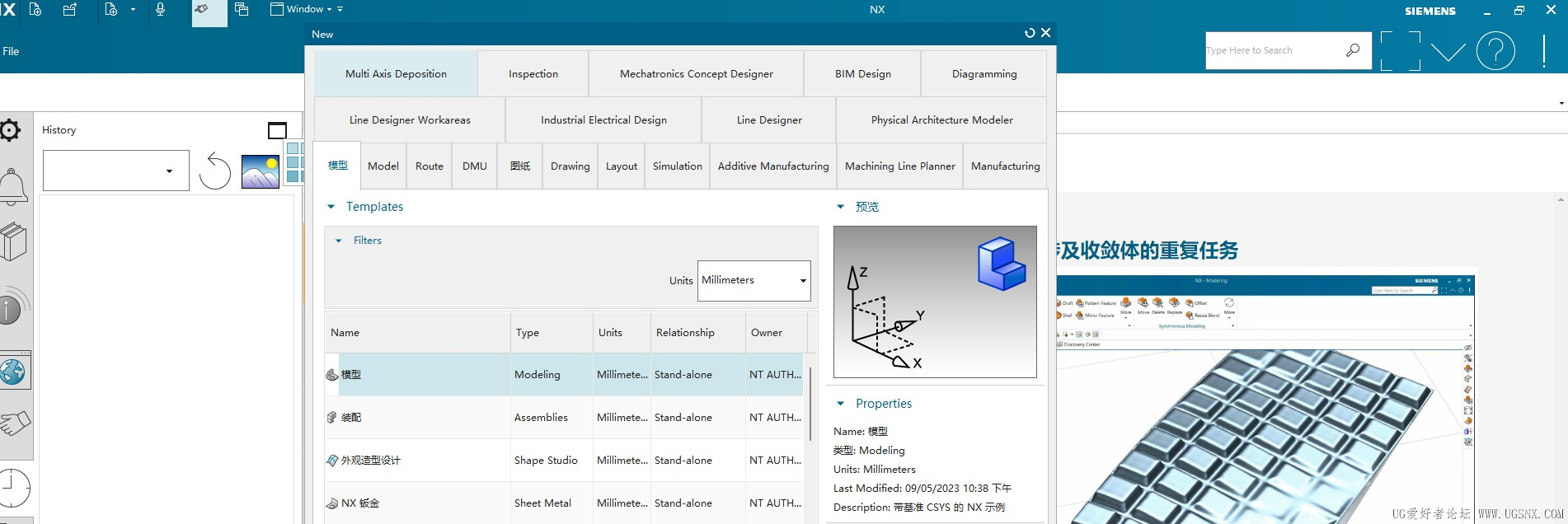This screenshot has width=1568, height=524.
Task: Open the Route tab
Action: [430, 166]
